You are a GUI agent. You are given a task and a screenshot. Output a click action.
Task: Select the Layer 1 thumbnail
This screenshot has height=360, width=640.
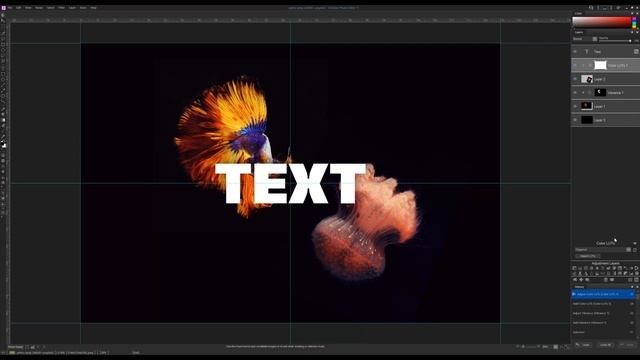click(587, 106)
